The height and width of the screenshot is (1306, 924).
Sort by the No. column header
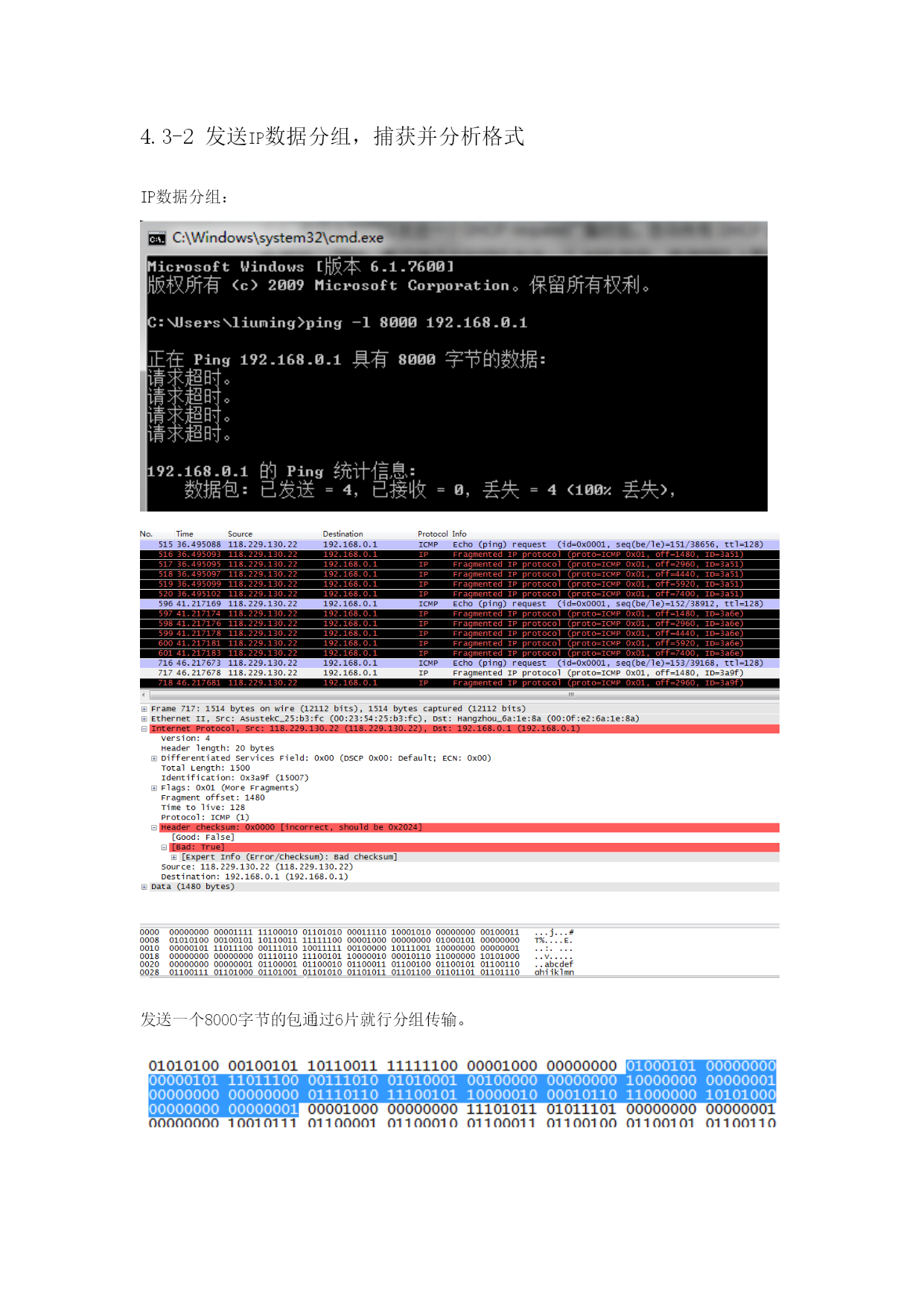coord(147,534)
